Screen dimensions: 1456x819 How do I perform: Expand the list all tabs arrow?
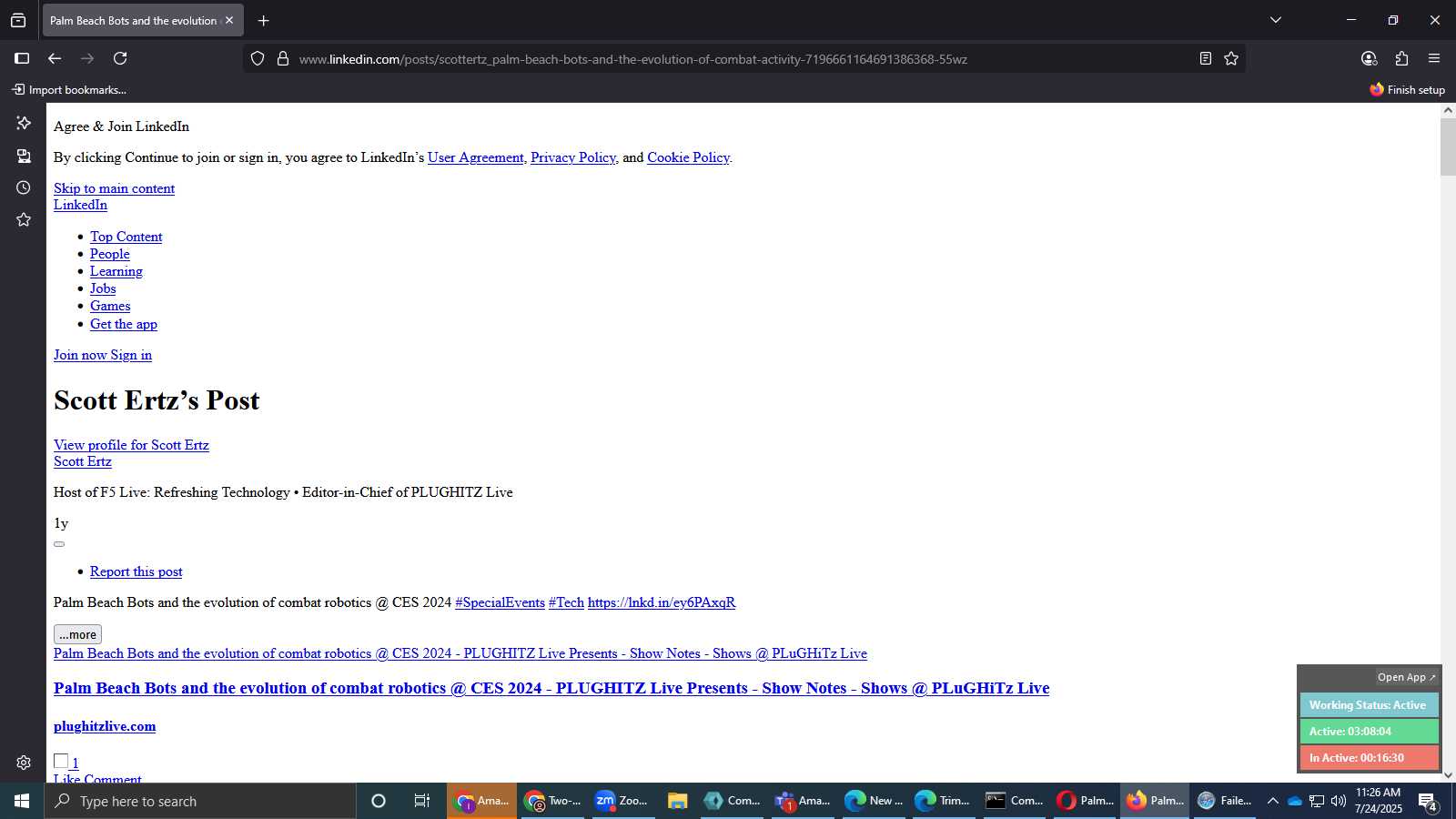point(1276,20)
